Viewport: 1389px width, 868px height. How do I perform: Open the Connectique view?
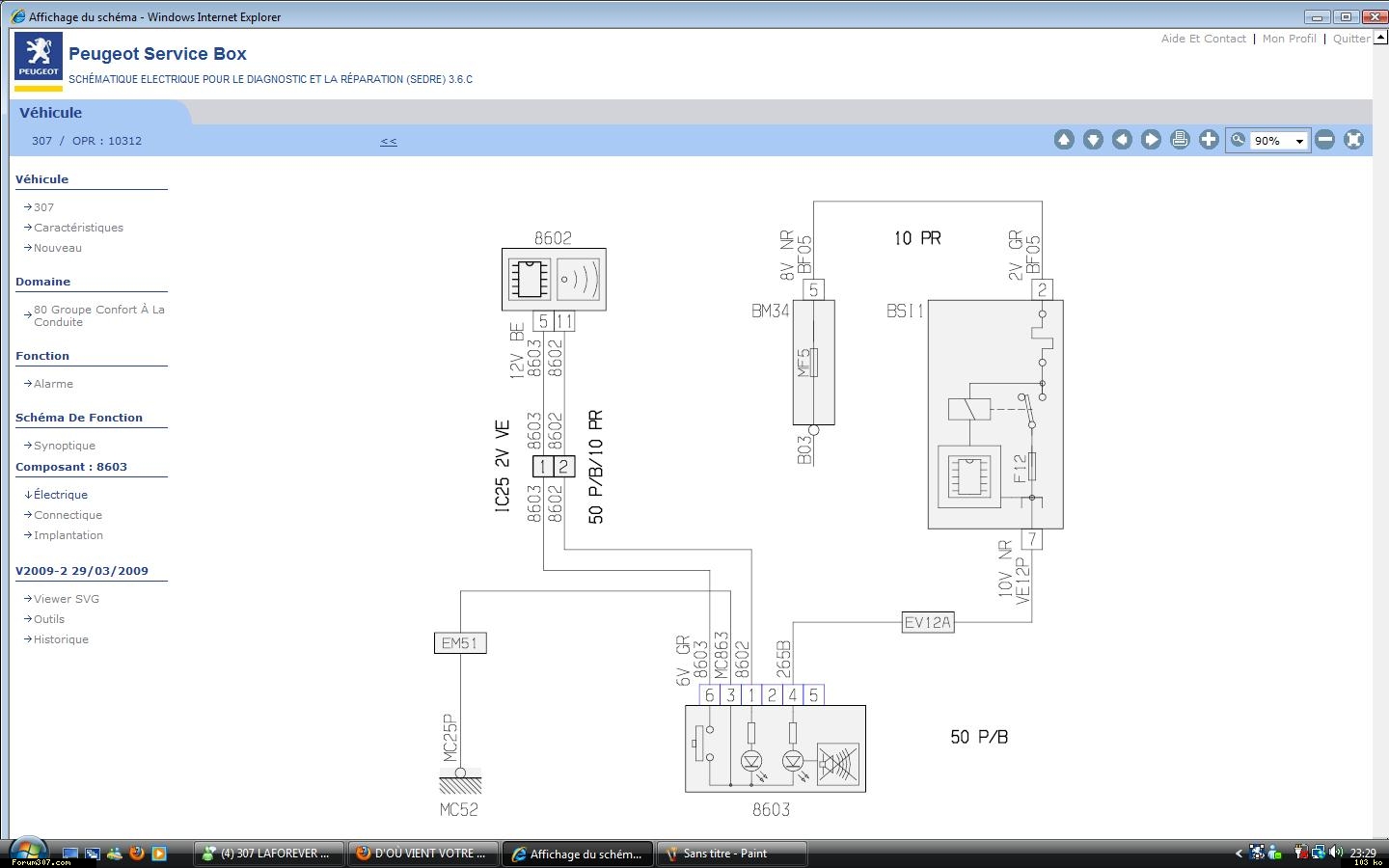click(68, 515)
